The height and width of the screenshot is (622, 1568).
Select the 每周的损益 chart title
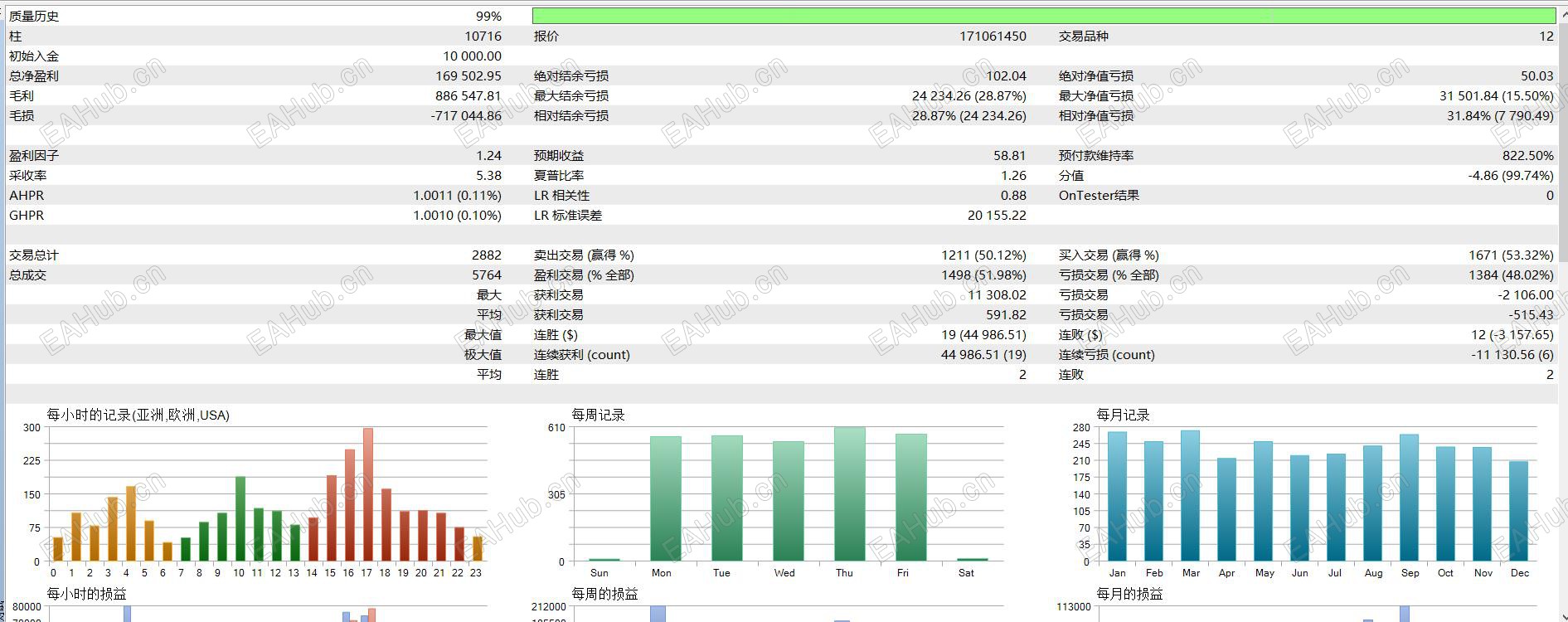(x=604, y=595)
